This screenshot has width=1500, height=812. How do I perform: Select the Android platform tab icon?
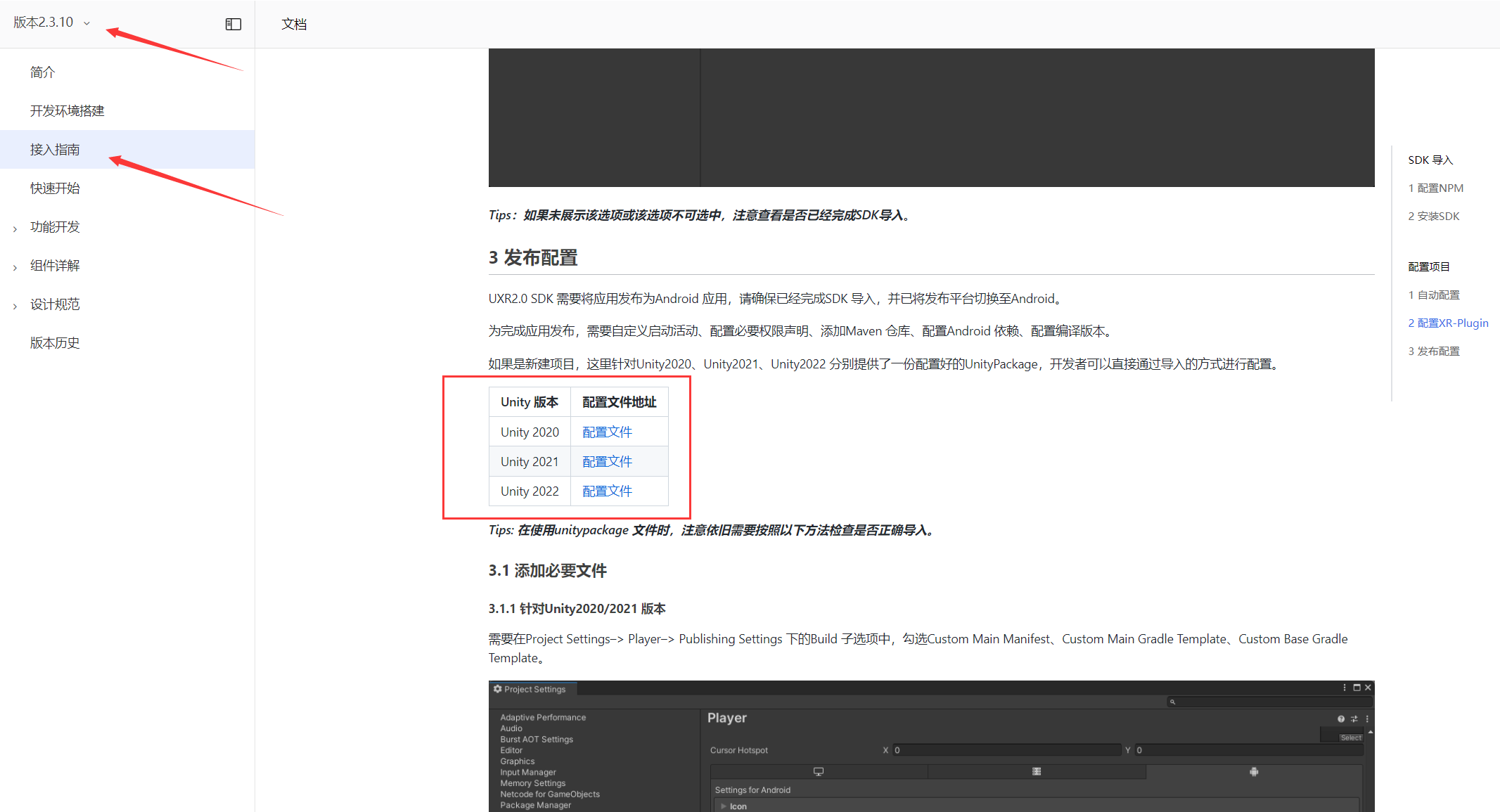(x=1253, y=772)
